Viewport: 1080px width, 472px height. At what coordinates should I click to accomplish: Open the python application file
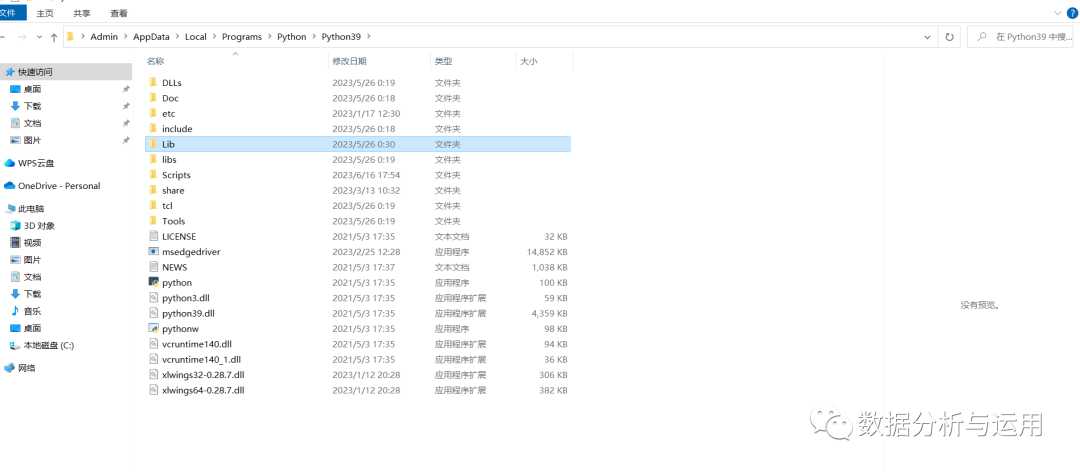tap(176, 283)
